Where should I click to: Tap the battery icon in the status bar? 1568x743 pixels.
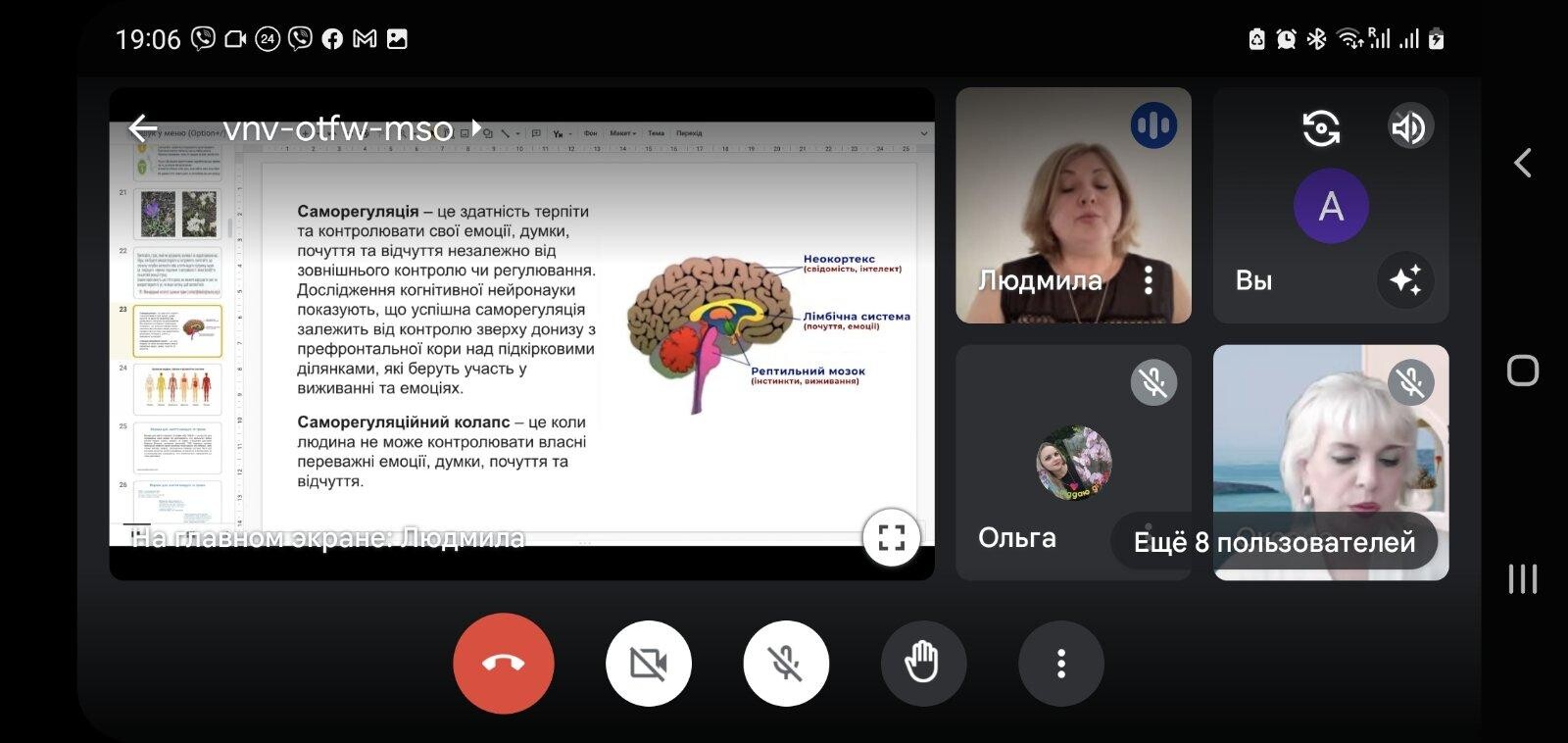pos(1437,39)
